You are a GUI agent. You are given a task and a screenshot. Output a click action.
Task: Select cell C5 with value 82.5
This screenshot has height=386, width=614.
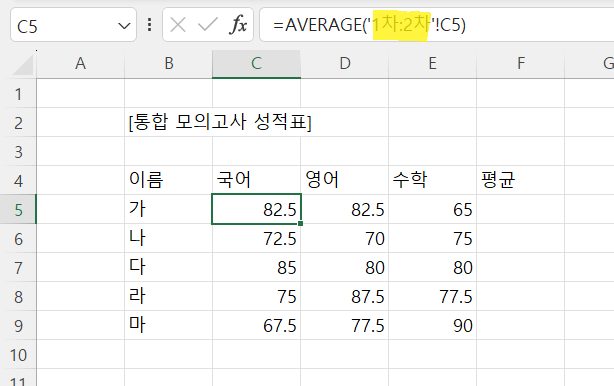click(256, 209)
